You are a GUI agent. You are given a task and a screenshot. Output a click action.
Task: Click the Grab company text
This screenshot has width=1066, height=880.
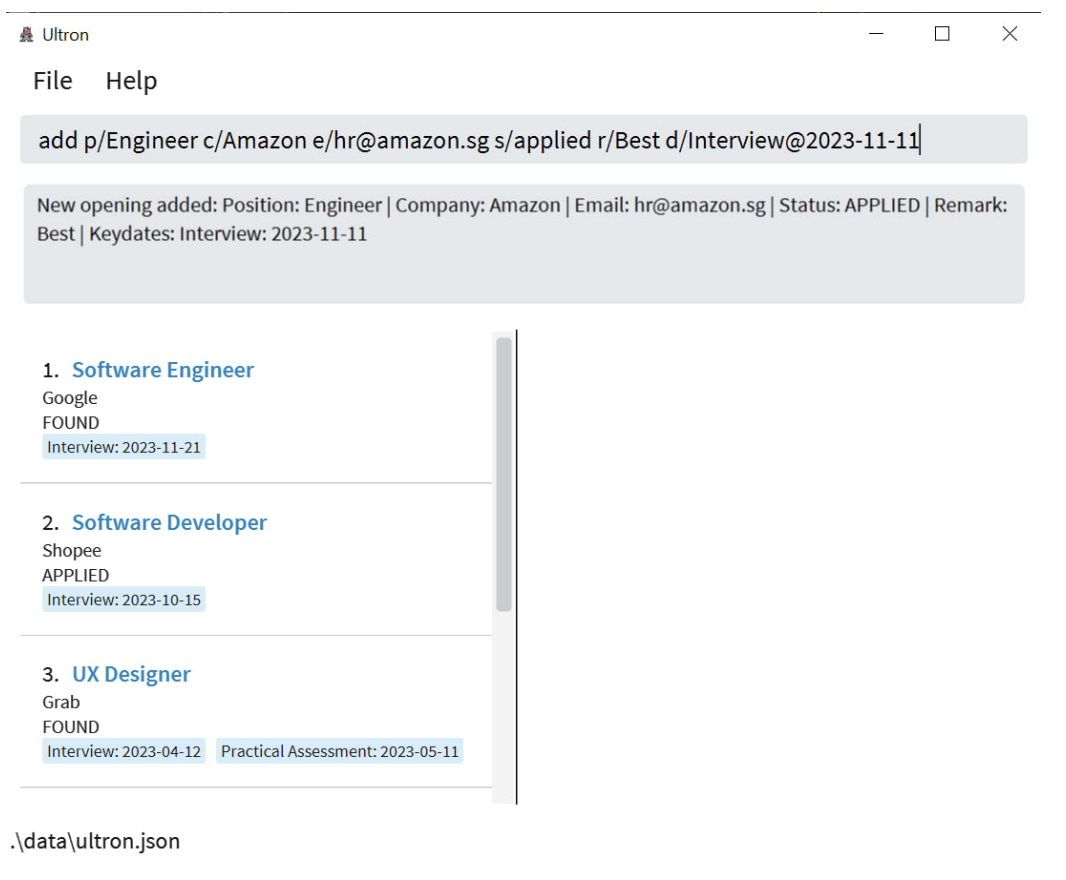pos(61,702)
